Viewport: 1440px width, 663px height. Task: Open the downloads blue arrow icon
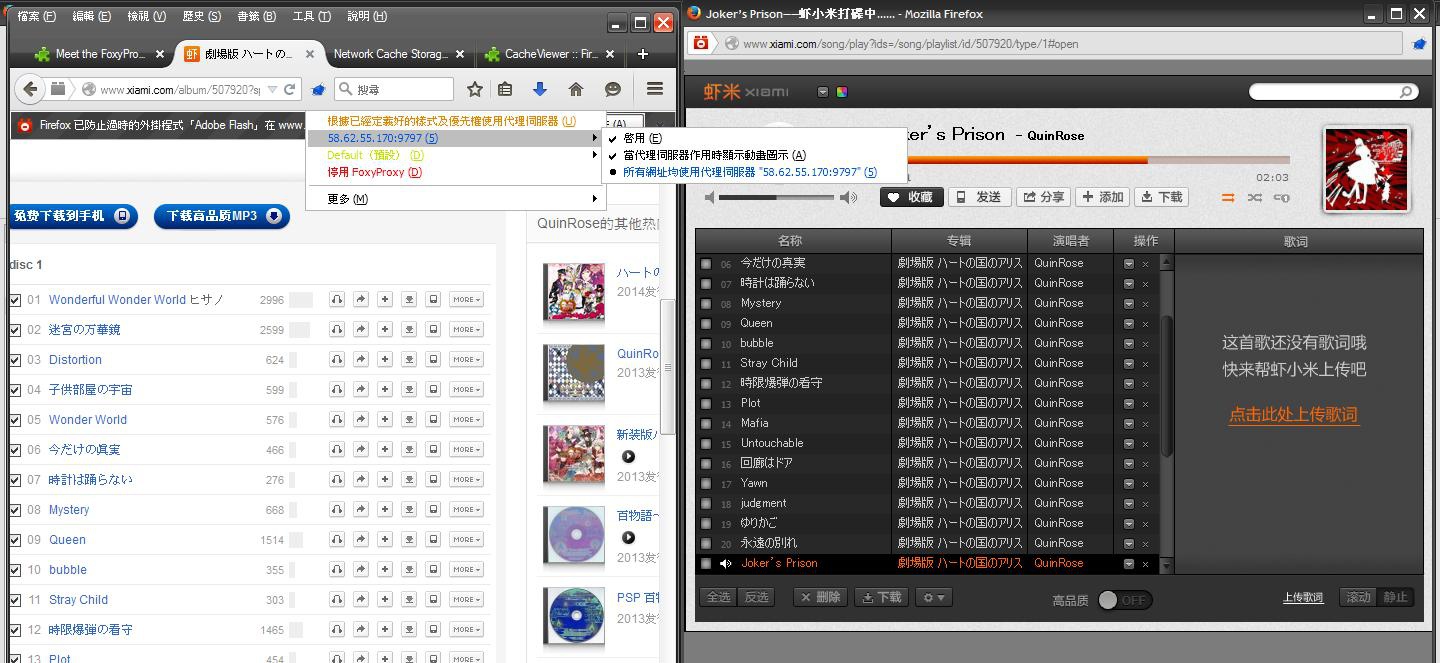pos(540,89)
